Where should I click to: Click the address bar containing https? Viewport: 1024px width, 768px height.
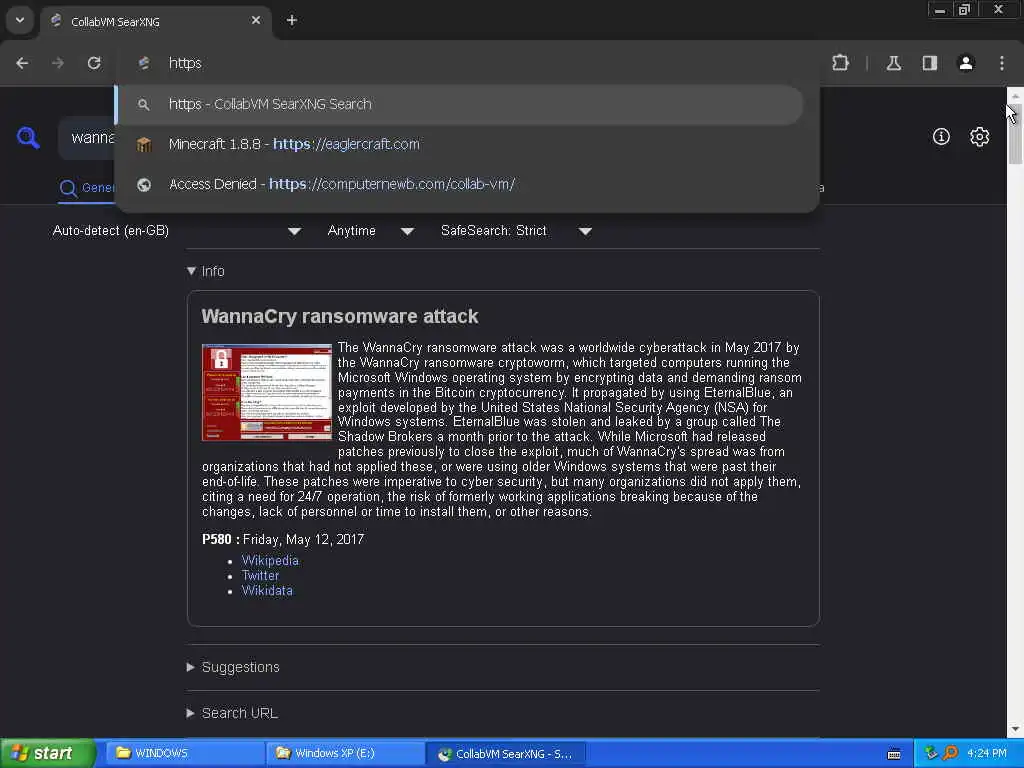tap(469, 63)
